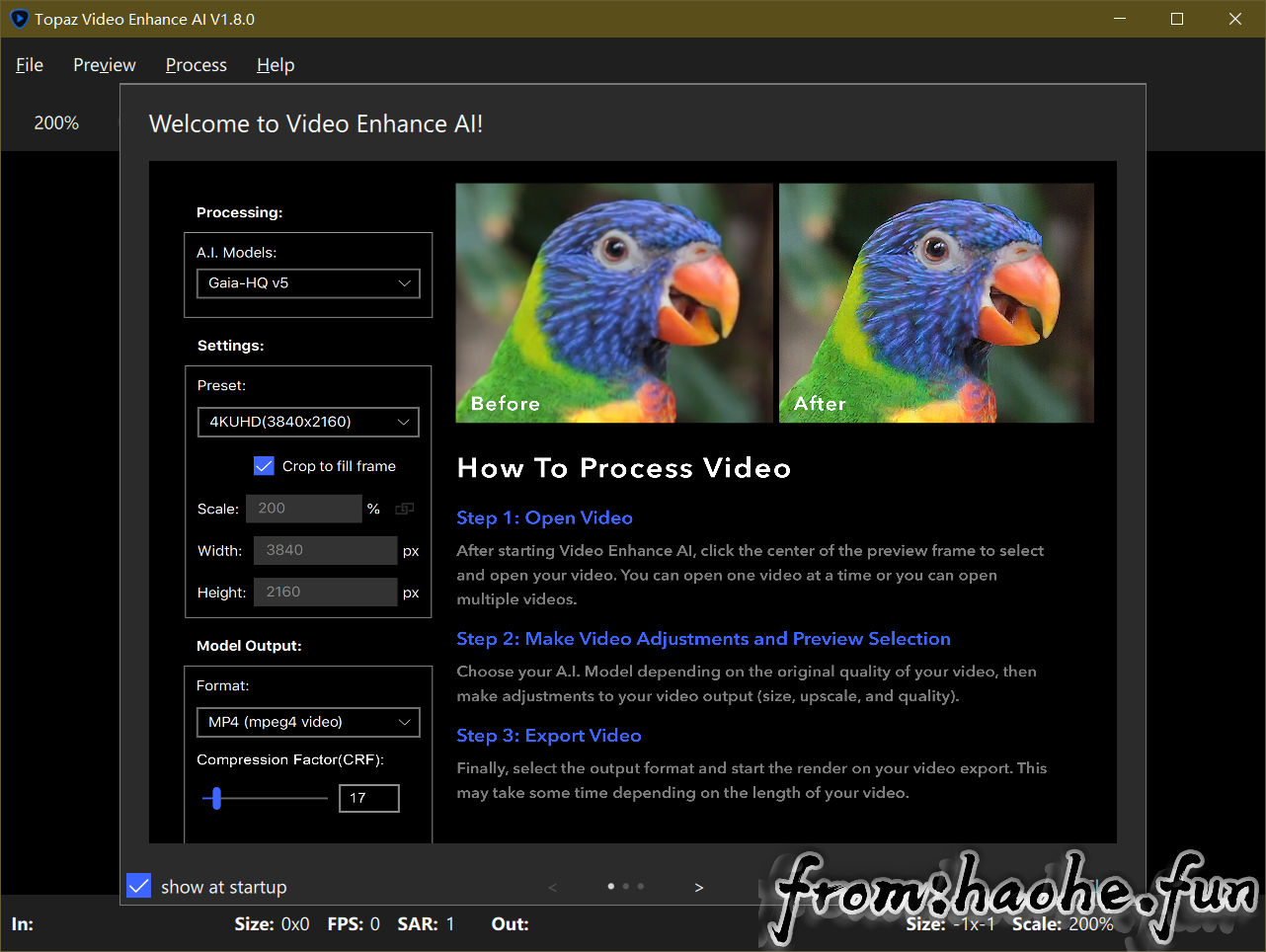This screenshot has width=1266, height=952.
Task: Click the Compression Factor slider handle
Action: 216,798
